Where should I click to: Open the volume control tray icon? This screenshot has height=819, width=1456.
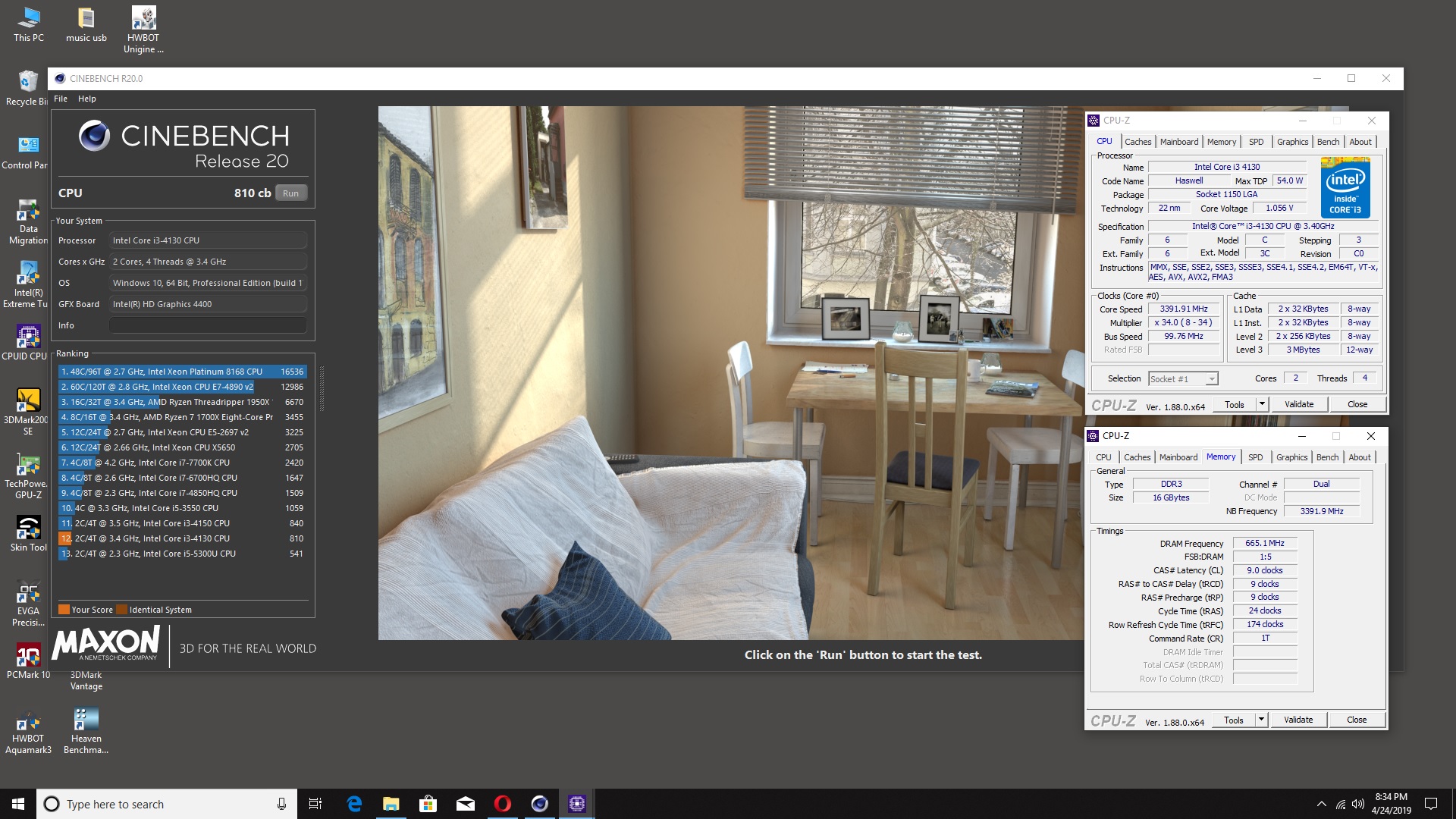tap(1358, 804)
